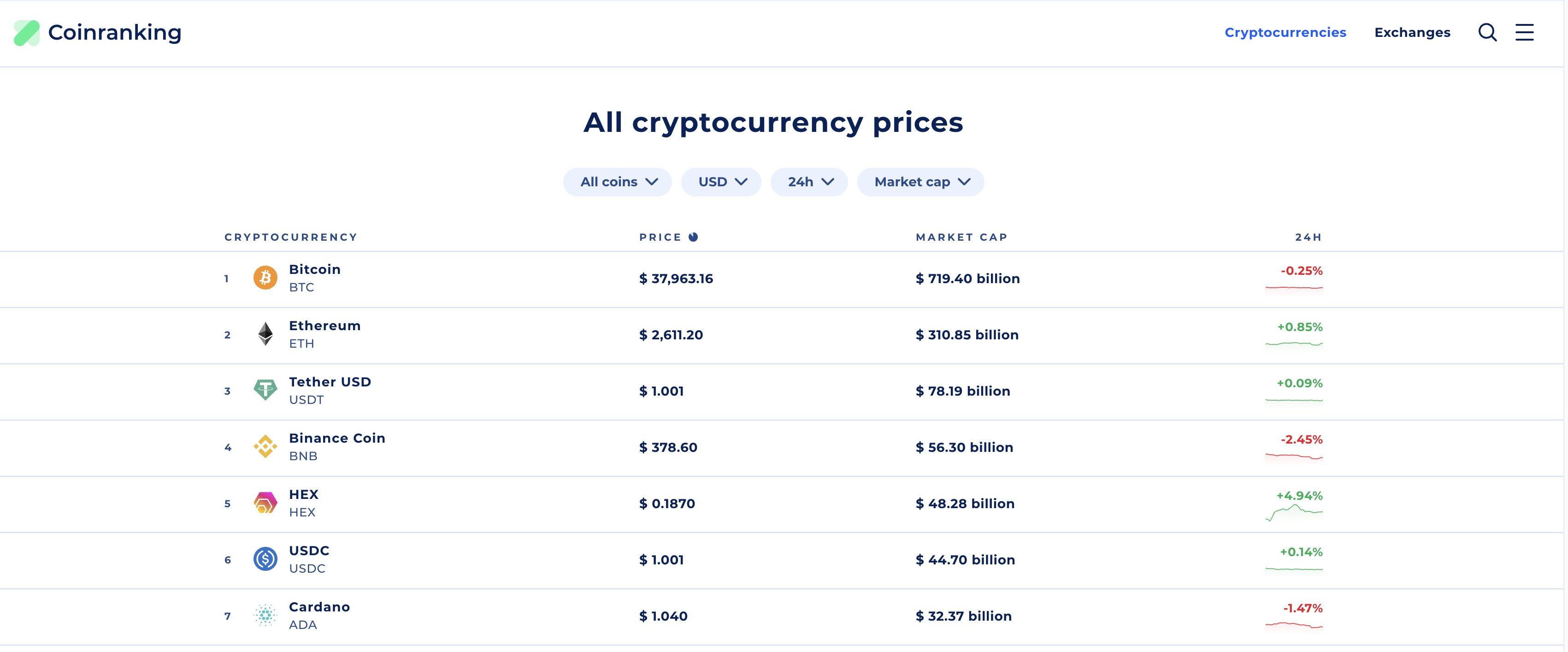Open the Market cap sort dropdown
This screenshot has height=652, width=1568.
pyautogui.click(x=920, y=181)
